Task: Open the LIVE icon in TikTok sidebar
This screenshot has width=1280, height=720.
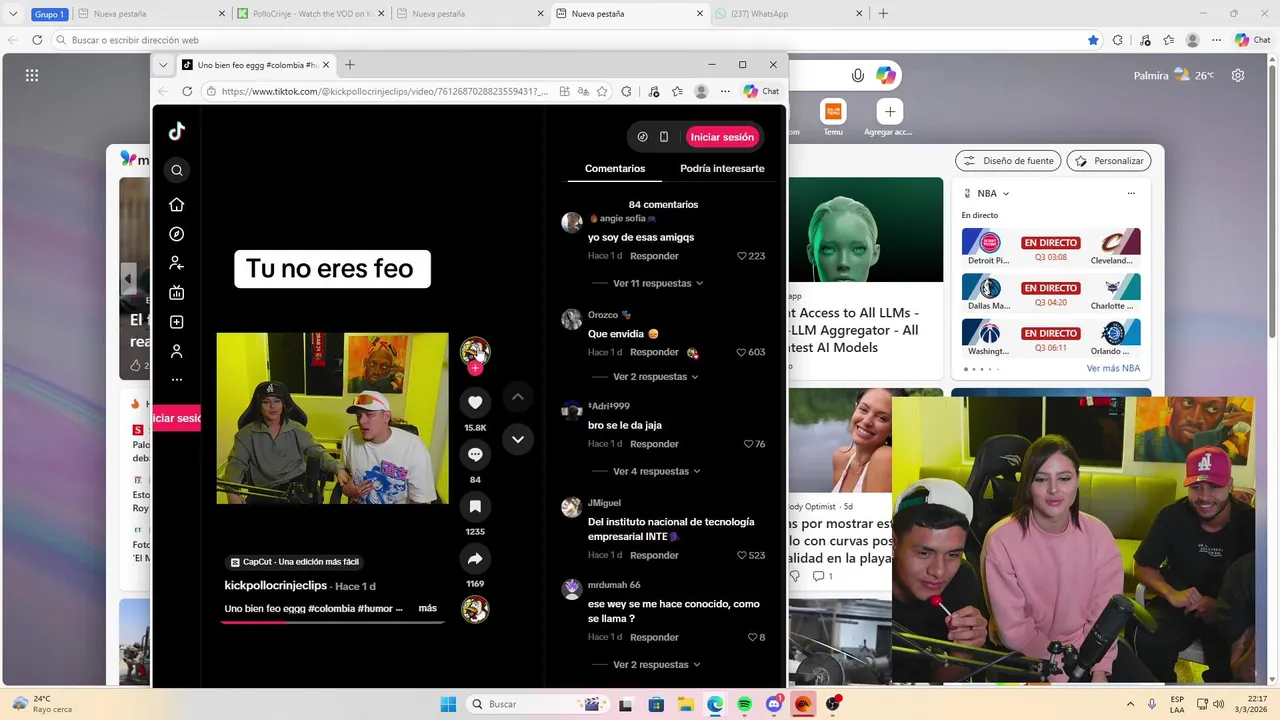Action: 177,293
